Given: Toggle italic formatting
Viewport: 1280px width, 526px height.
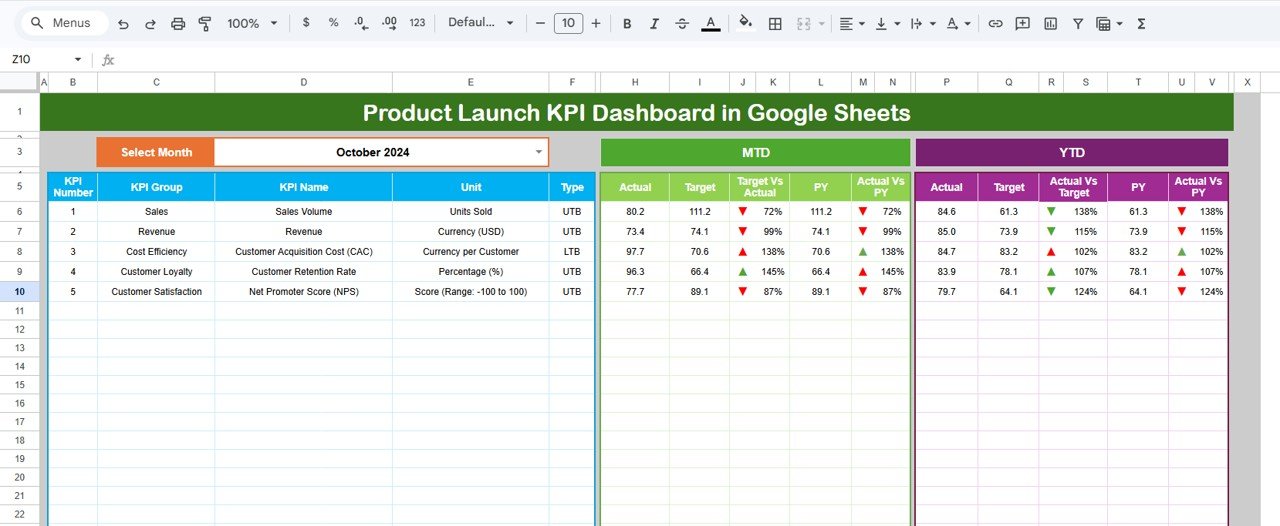Looking at the screenshot, I should pos(654,23).
